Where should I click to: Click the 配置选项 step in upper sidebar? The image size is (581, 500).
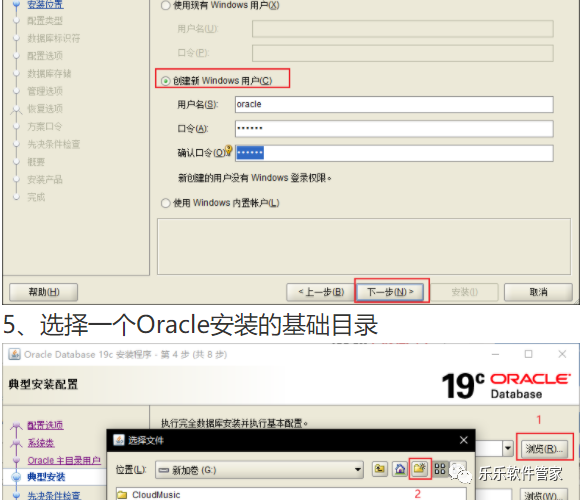tap(45, 56)
